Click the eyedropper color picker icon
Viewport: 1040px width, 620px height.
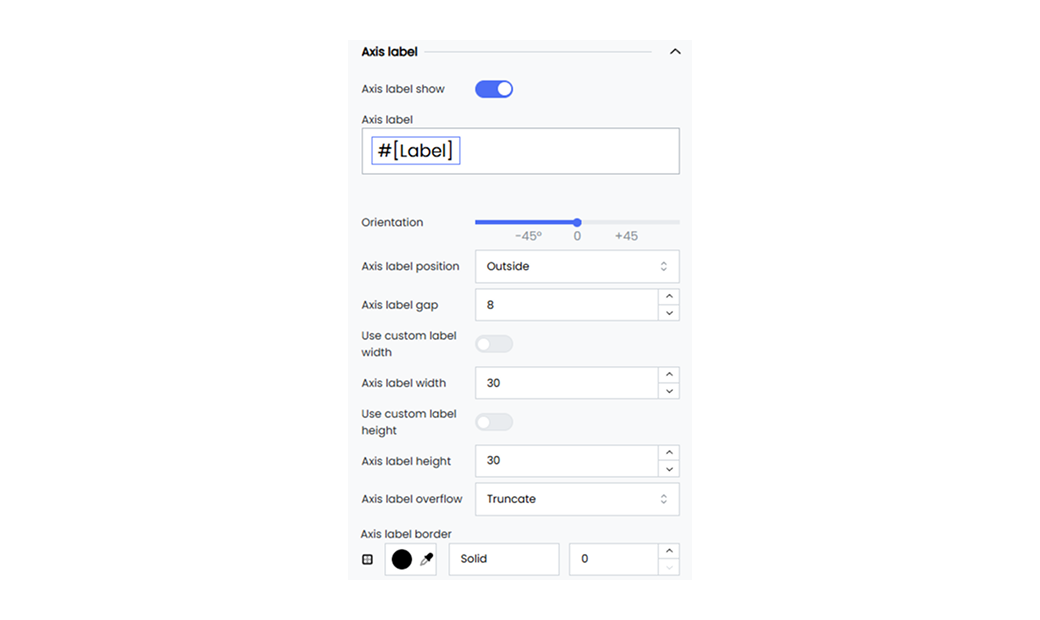coord(426,559)
